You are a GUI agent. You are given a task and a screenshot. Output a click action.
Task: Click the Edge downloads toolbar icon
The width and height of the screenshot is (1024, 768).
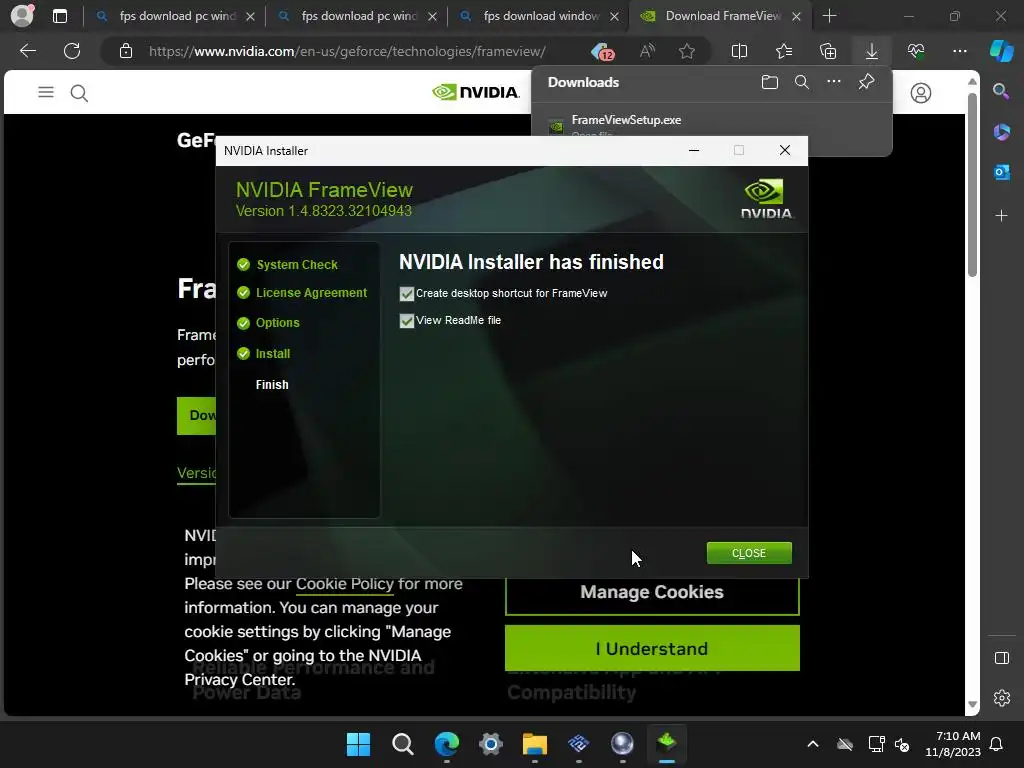[x=871, y=51]
